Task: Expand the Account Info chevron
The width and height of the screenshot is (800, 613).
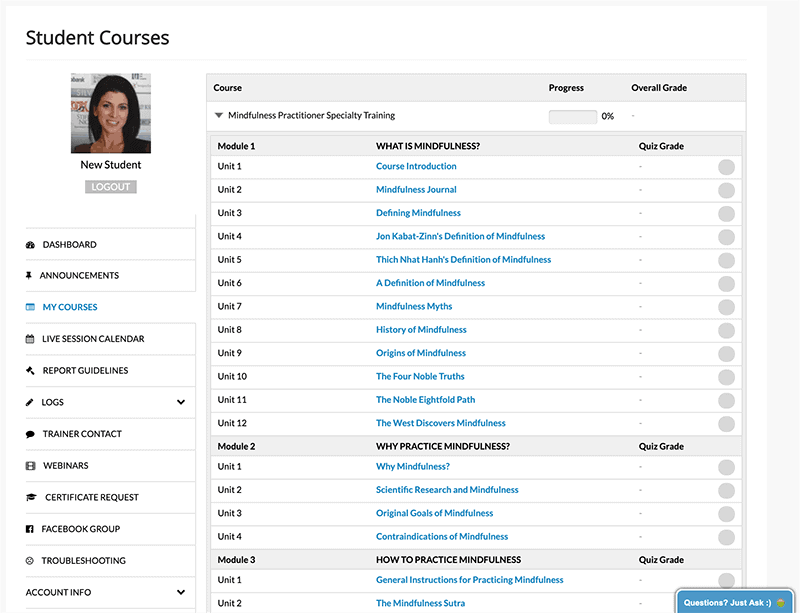Action: point(181,592)
